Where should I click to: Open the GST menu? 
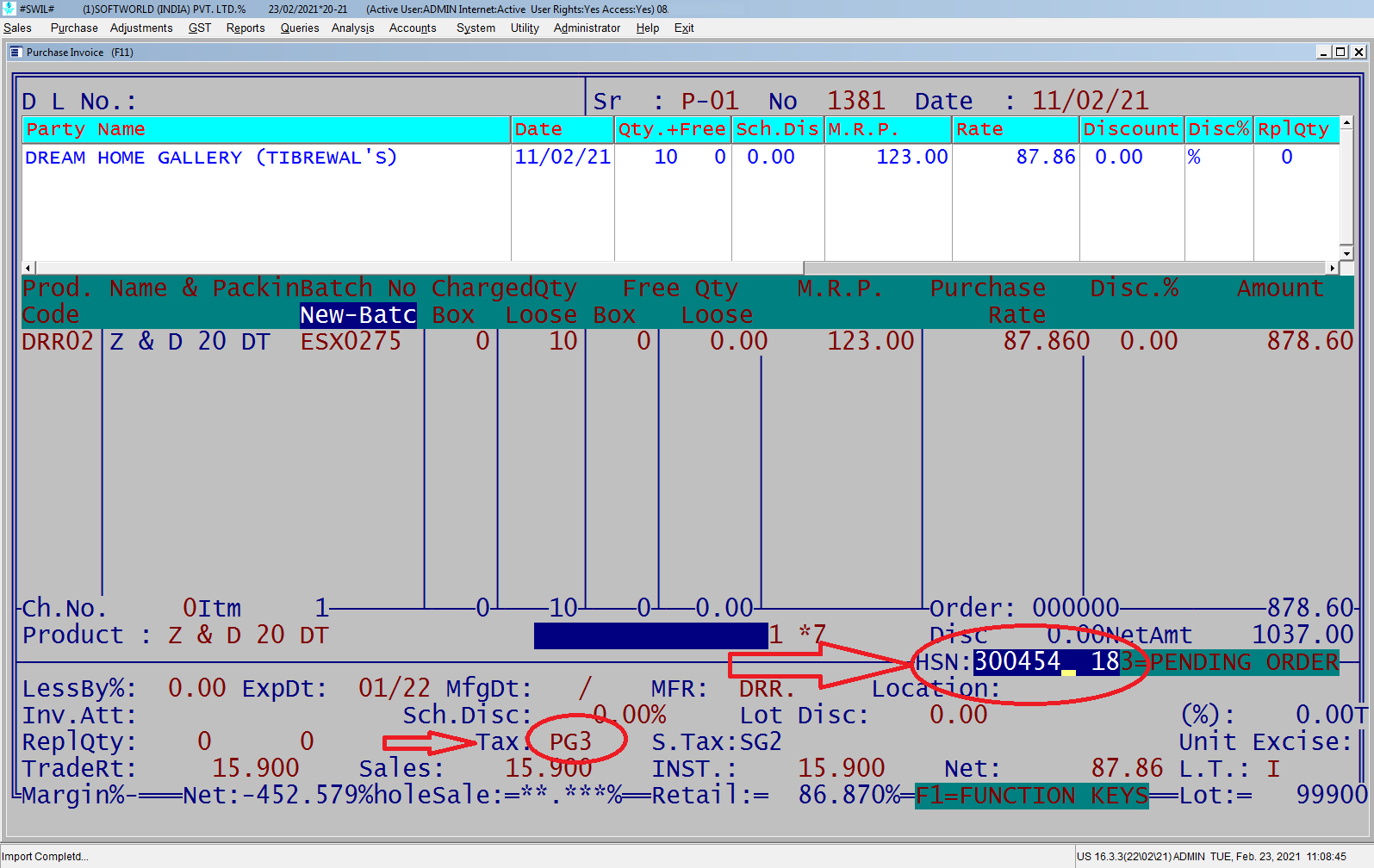199,28
